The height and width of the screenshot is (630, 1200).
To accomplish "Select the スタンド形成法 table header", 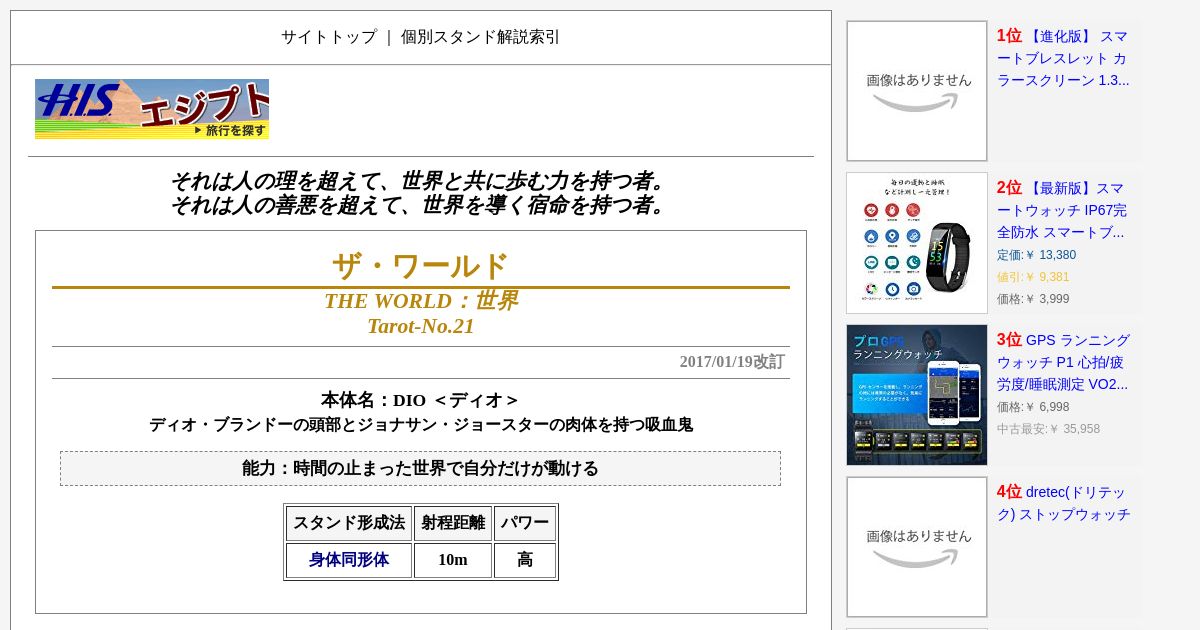I will [x=349, y=523].
